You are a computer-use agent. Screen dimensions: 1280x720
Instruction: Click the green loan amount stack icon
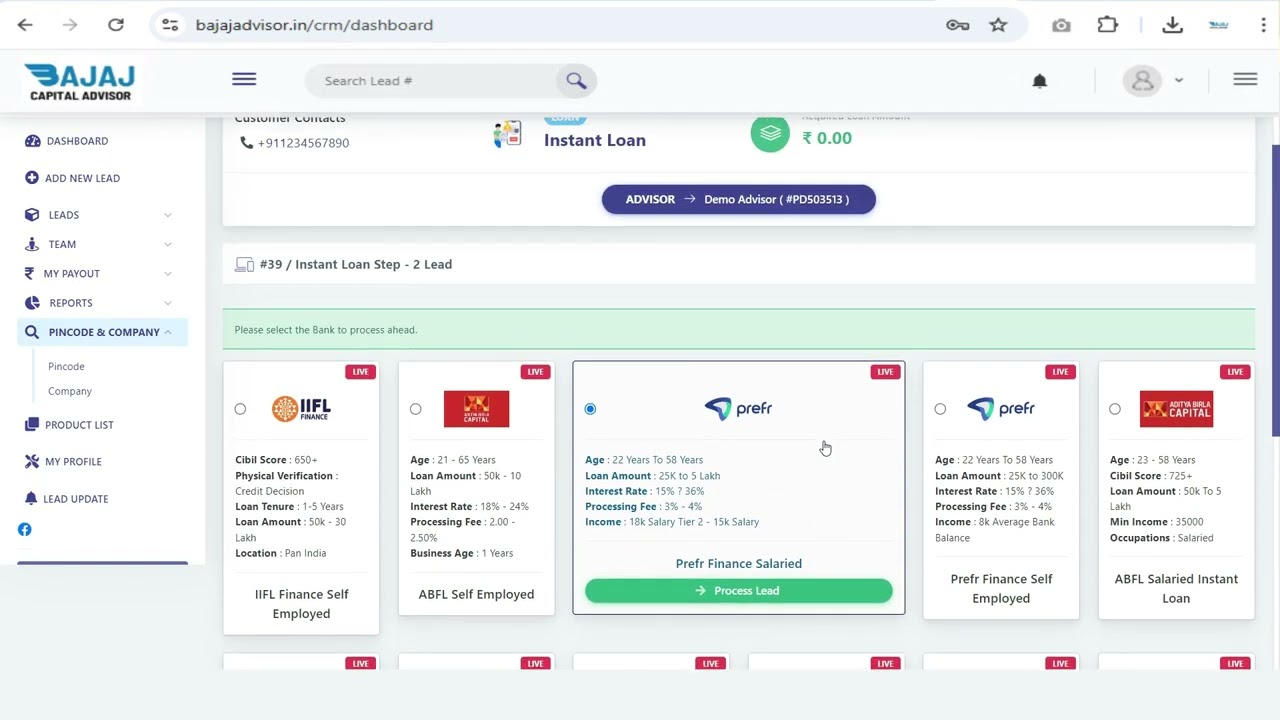770,134
